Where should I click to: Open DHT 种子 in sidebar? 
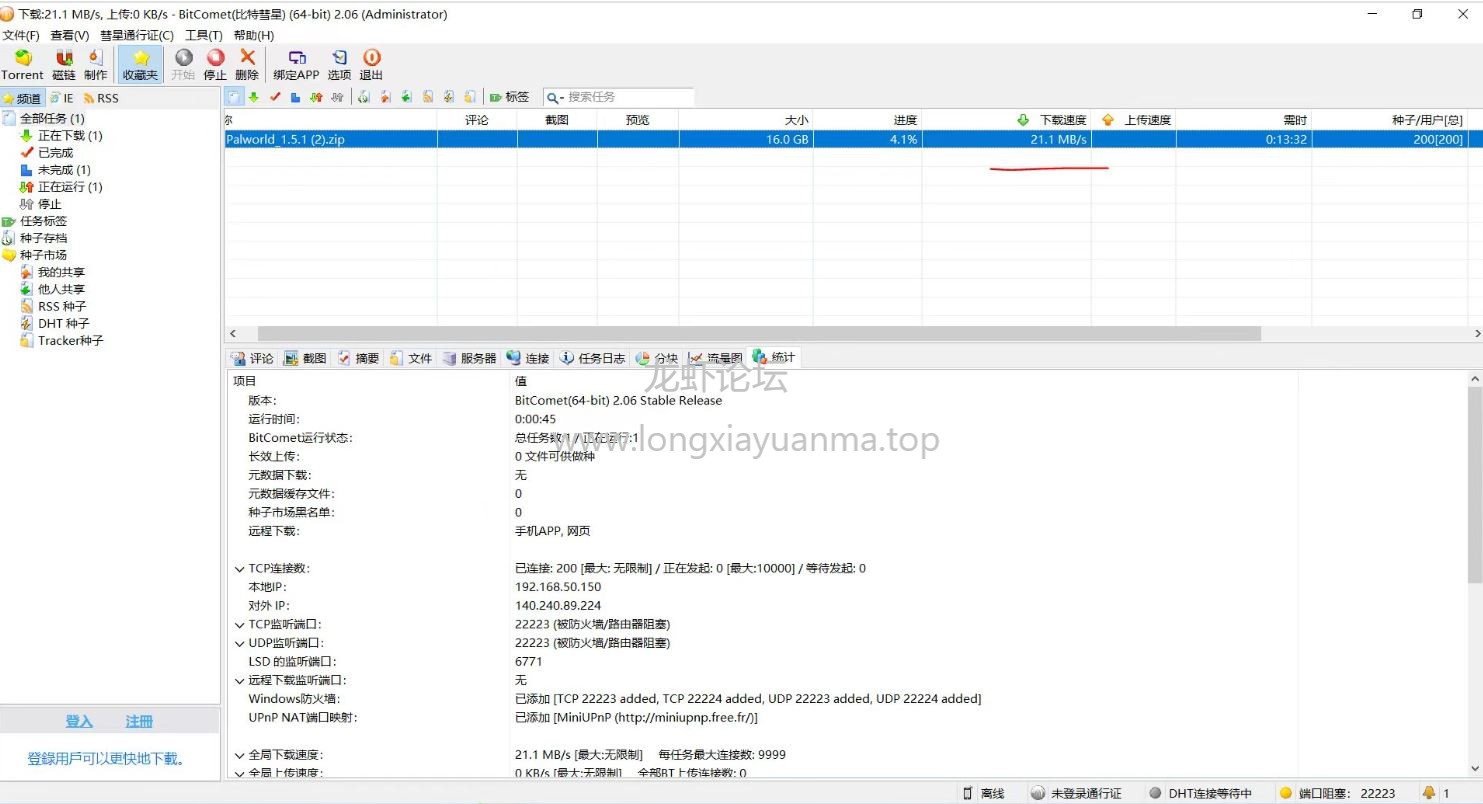[x=64, y=323]
